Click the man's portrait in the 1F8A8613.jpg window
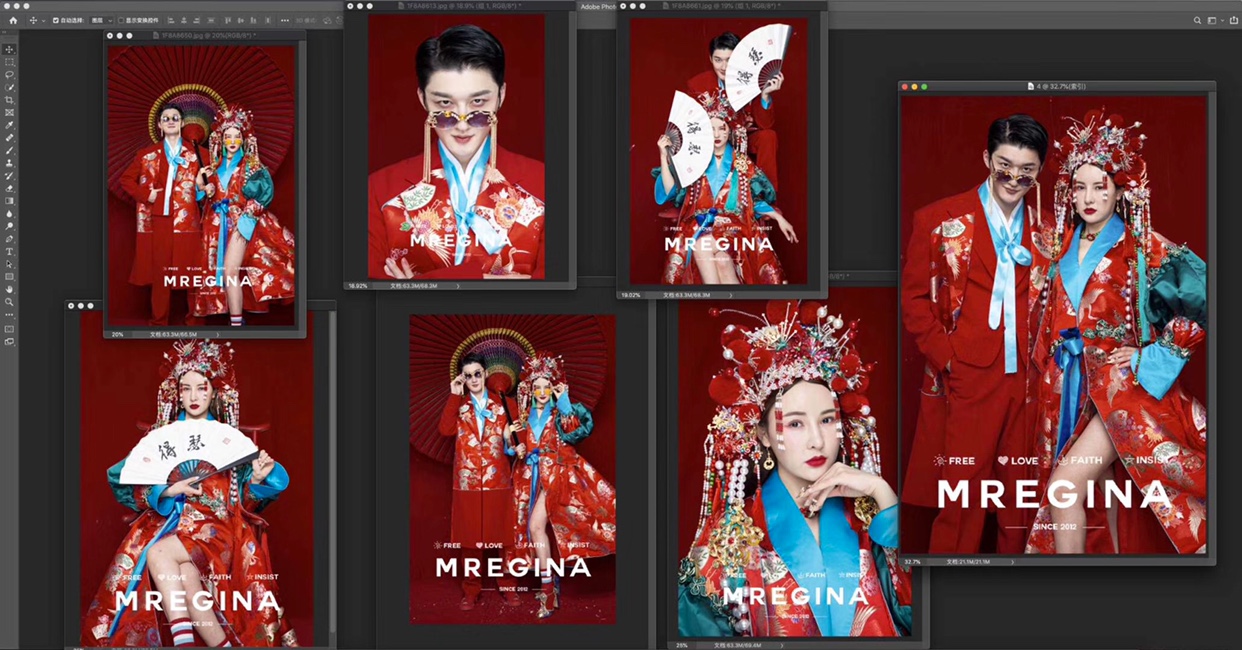Screen dimensions: 1242x650 click(x=456, y=146)
